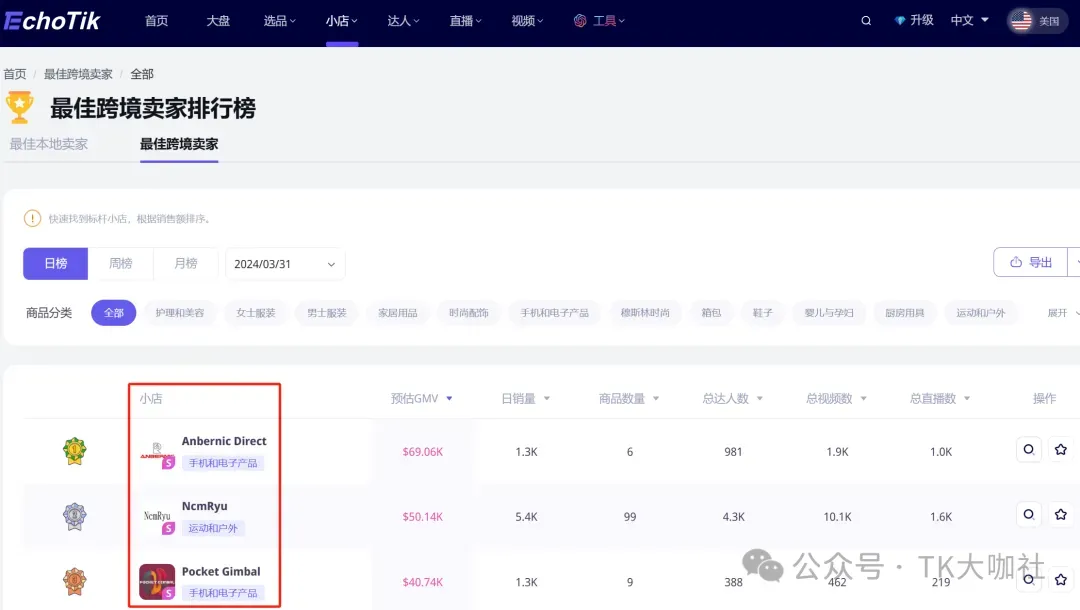
Task: Open NcmRyu shop name
Action: pyautogui.click(x=205, y=506)
